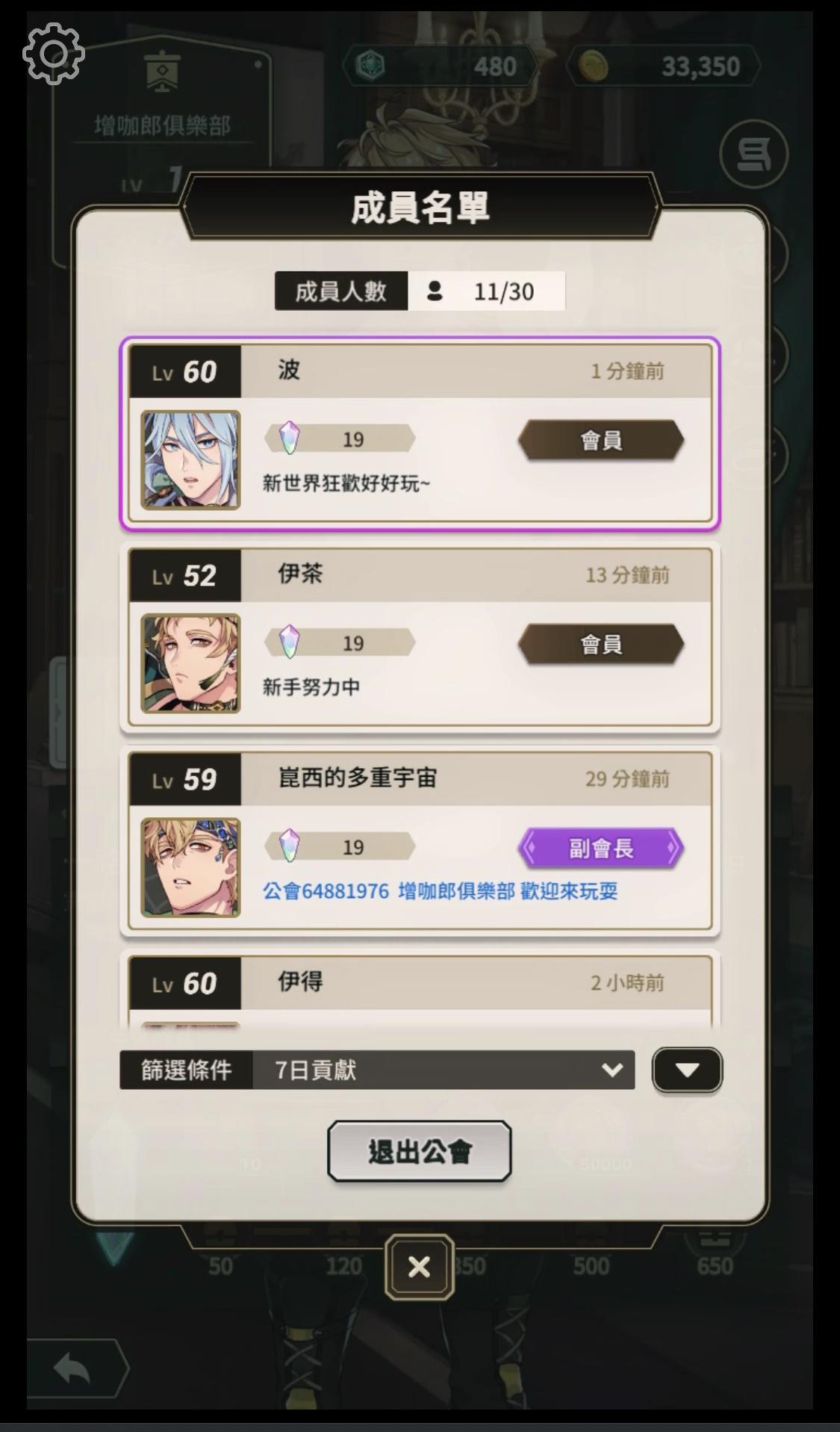The height and width of the screenshot is (1432, 840).
Task: Open 崑西的多重宇宙's avatar portrait
Action: click(191, 867)
